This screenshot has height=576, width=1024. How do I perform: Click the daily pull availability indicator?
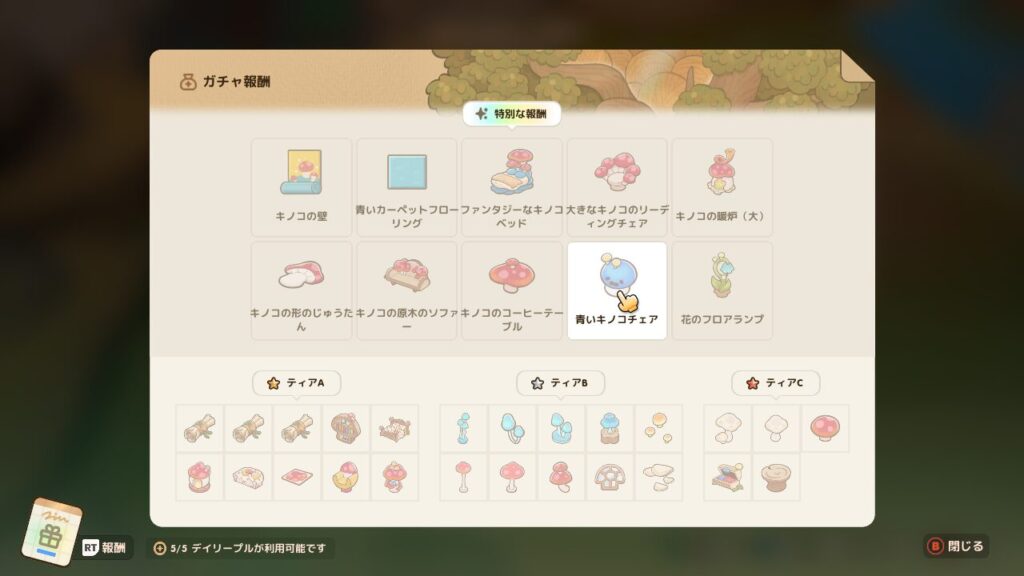(240, 548)
